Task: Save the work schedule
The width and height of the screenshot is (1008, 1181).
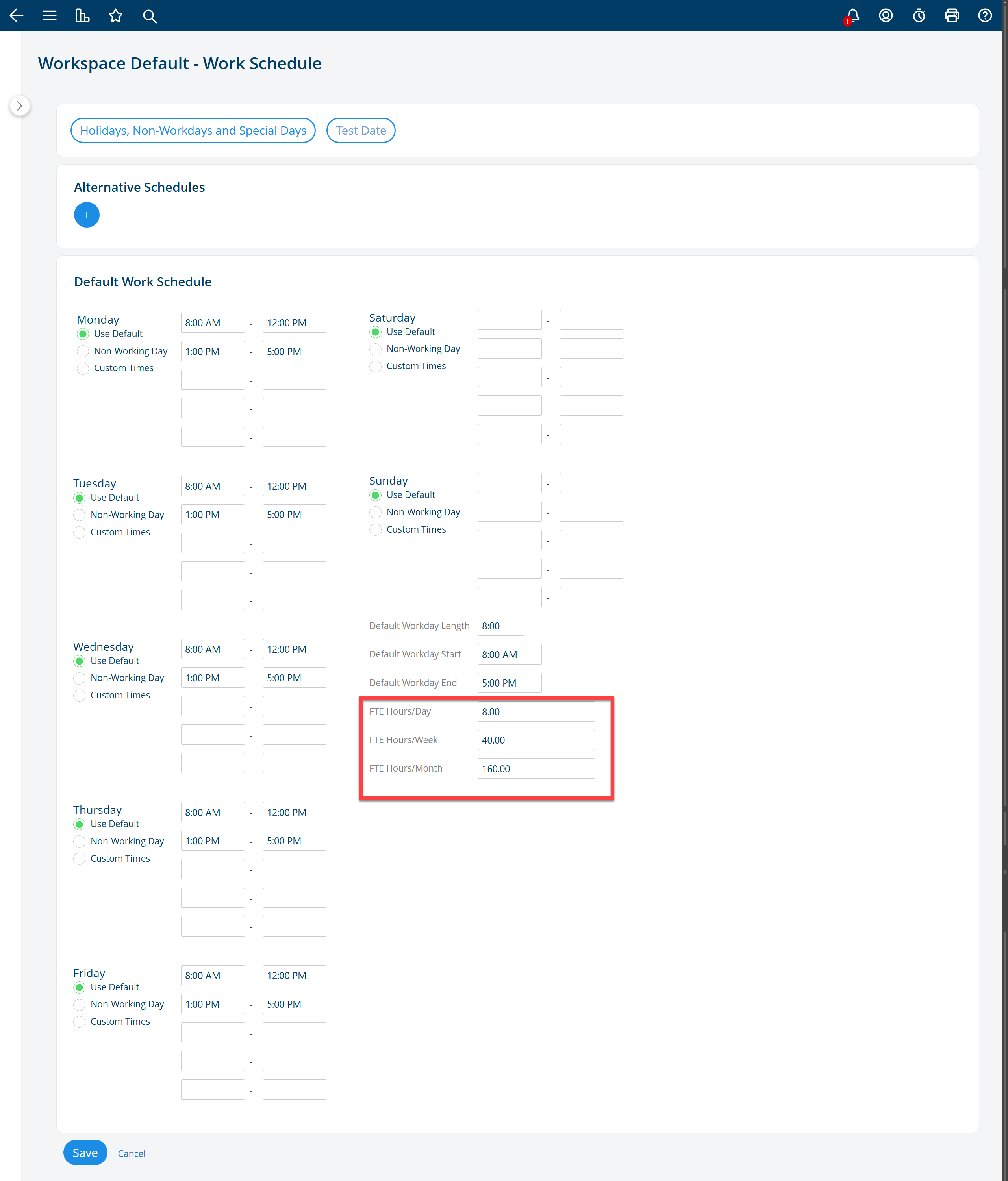Action: [x=85, y=1153]
